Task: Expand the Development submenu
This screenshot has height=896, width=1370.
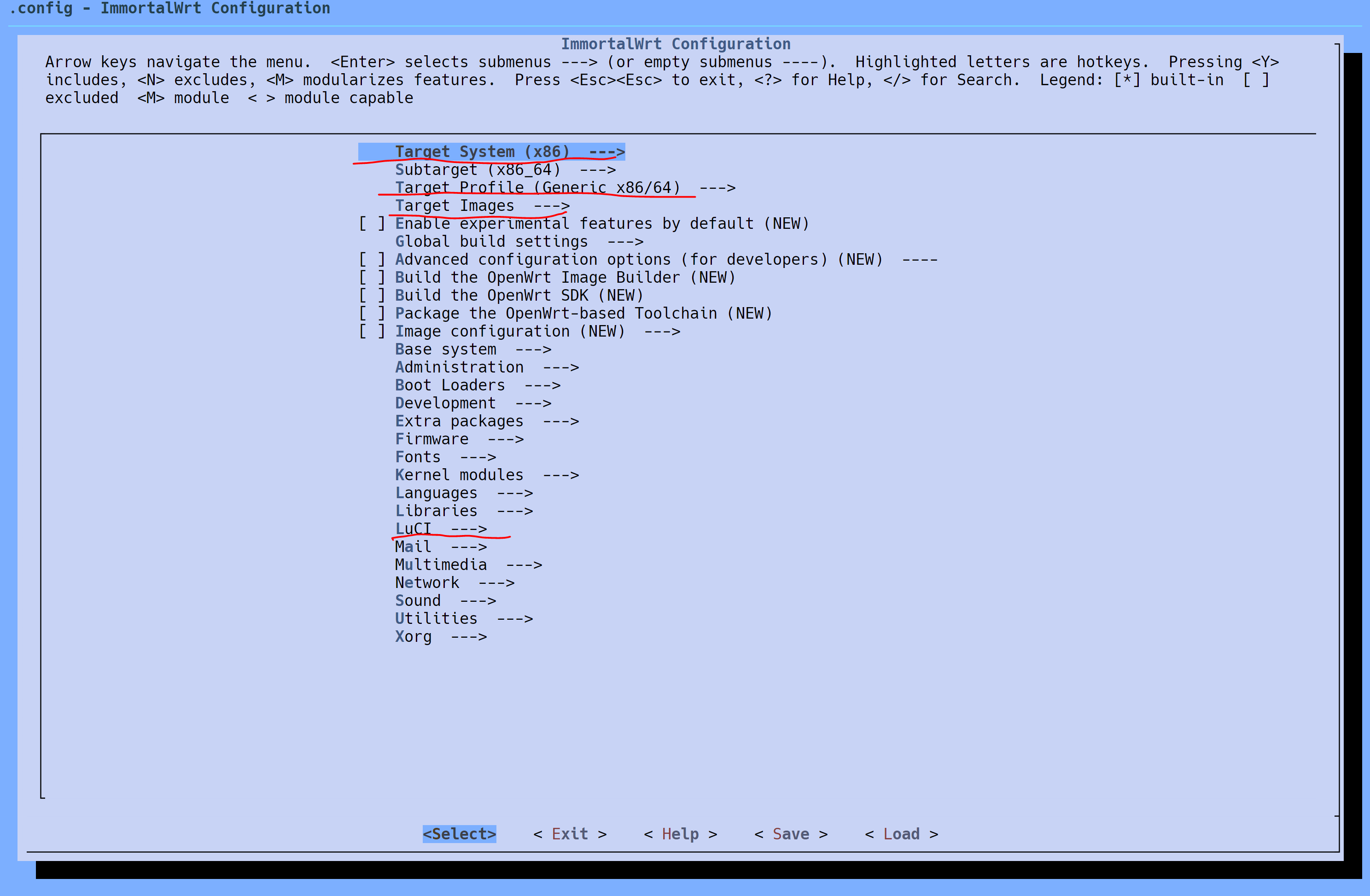Action: [x=473, y=403]
